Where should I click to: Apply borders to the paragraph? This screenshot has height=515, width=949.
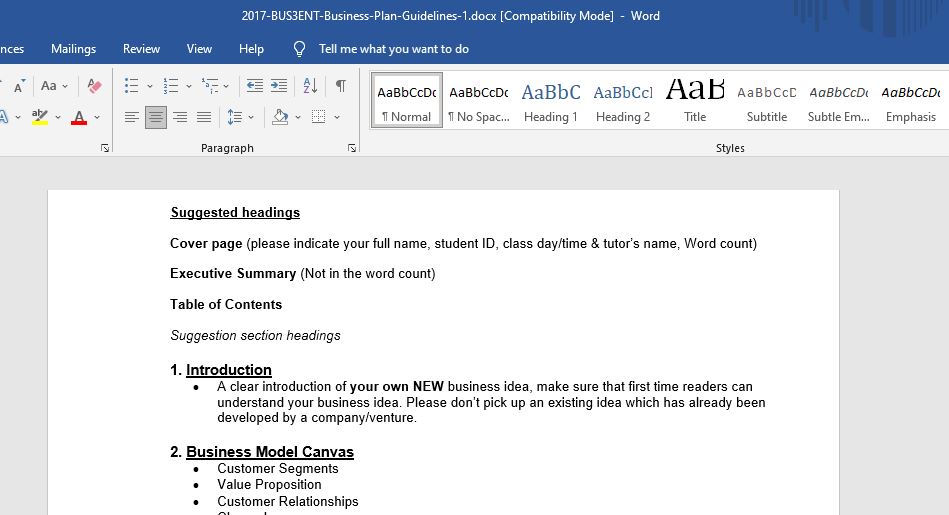(318, 117)
